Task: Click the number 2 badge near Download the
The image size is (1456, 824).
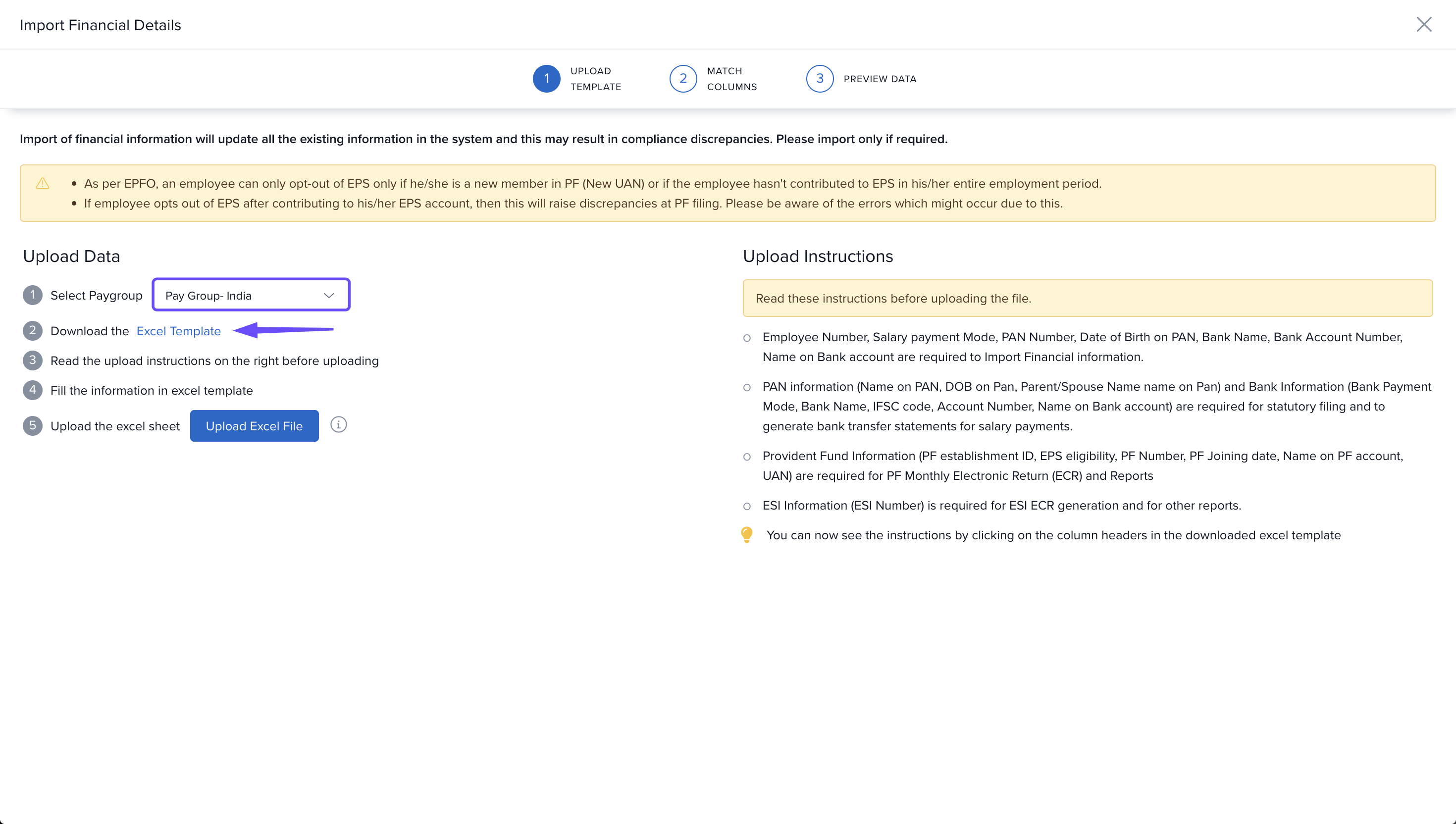Action: 32,330
